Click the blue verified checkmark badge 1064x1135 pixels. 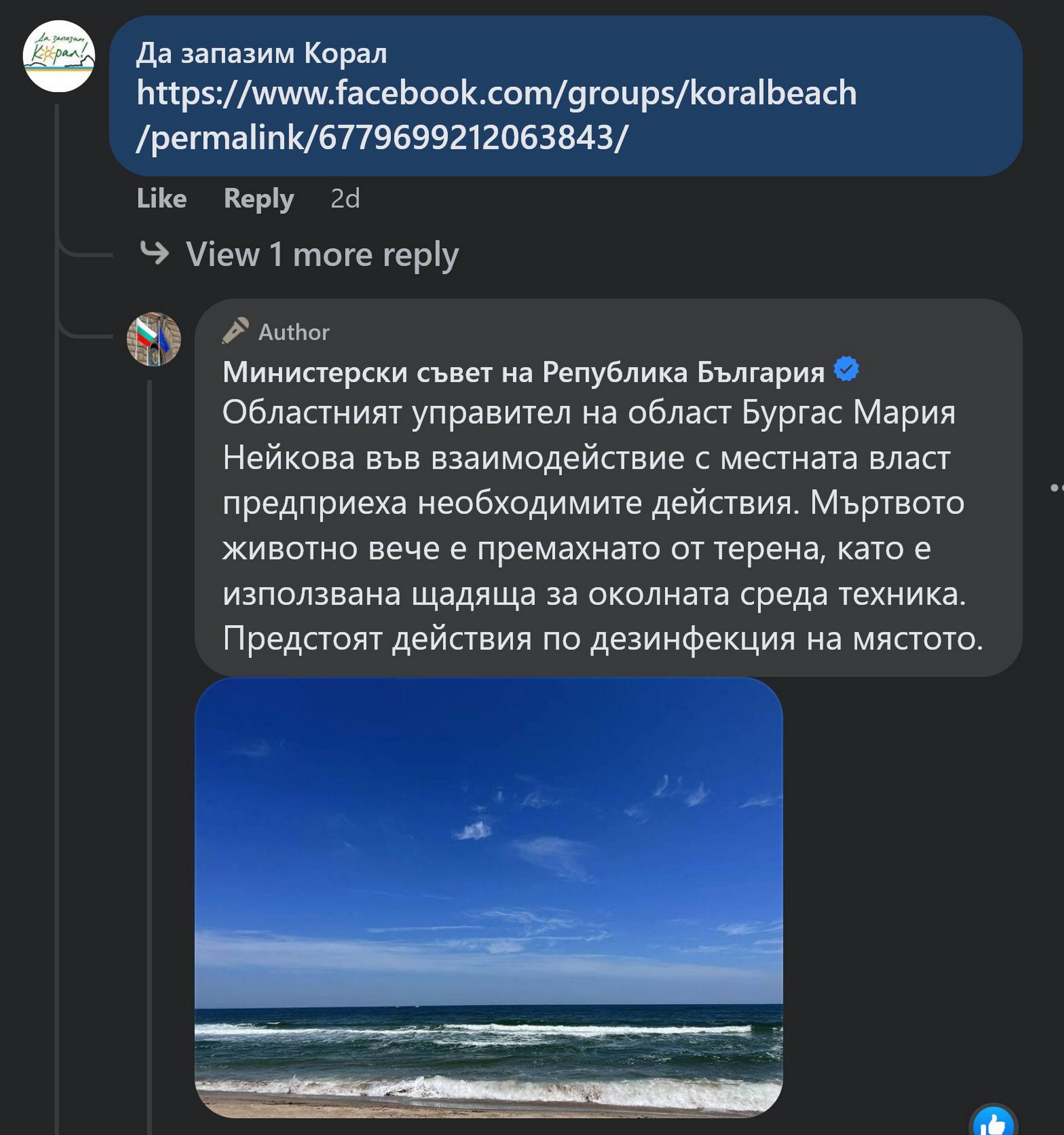click(x=846, y=369)
